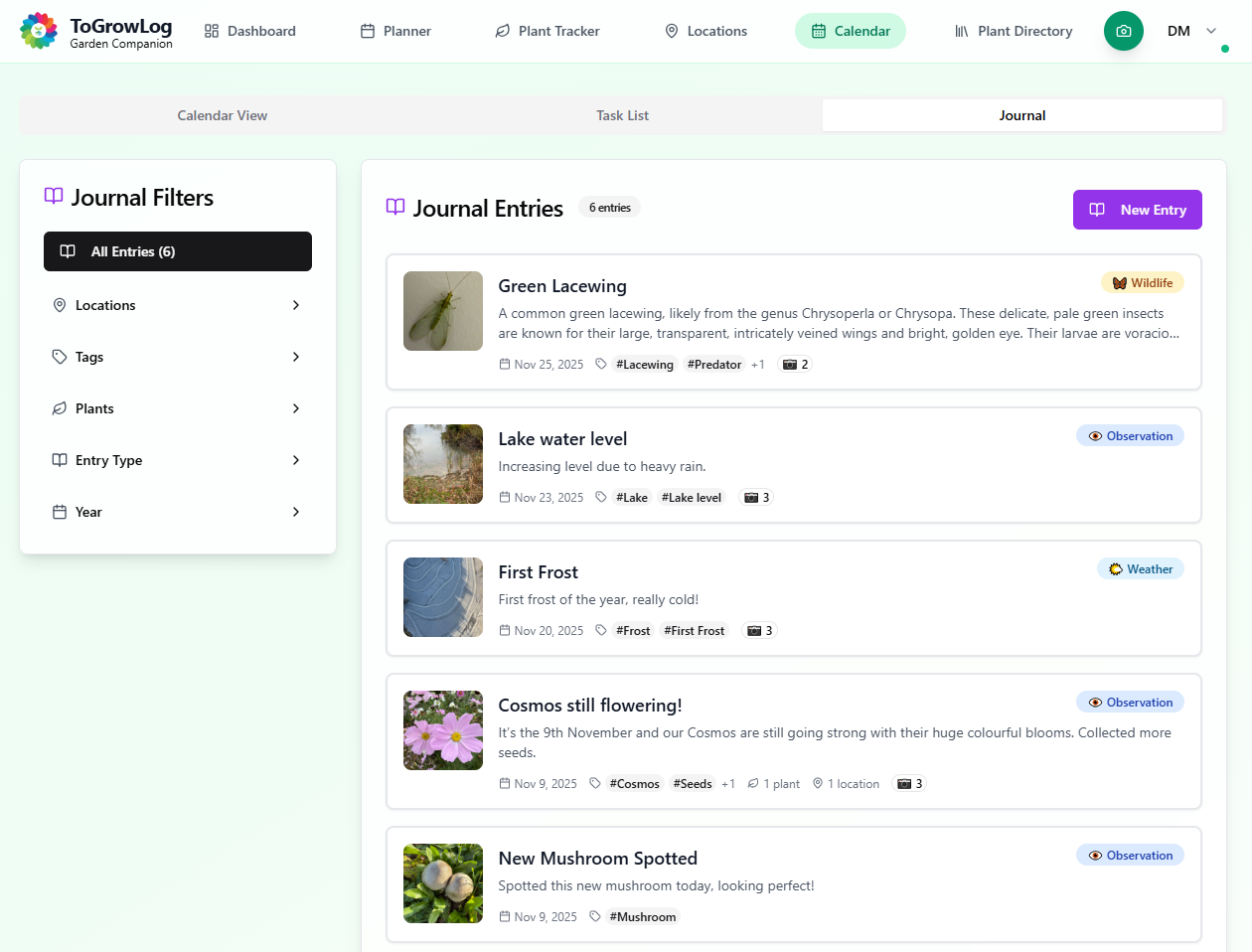Open Plant Tracker in navigation
The image size is (1252, 952).
coord(548,31)
